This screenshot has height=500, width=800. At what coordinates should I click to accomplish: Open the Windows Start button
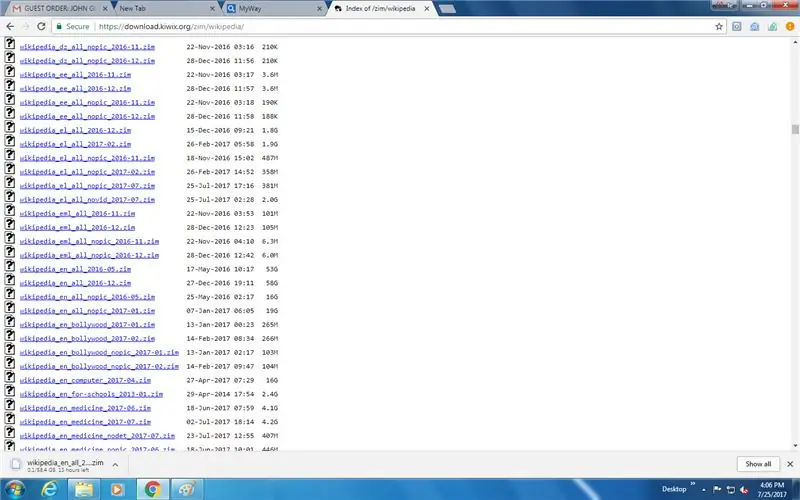click(14, 489)
